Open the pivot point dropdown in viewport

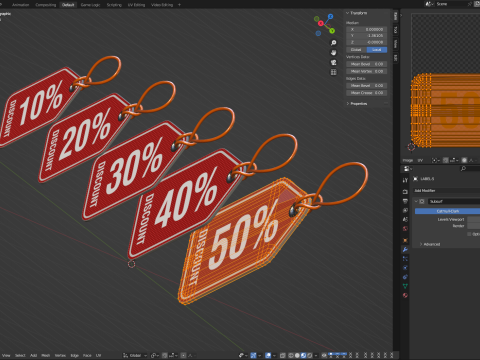click(154, 355)
